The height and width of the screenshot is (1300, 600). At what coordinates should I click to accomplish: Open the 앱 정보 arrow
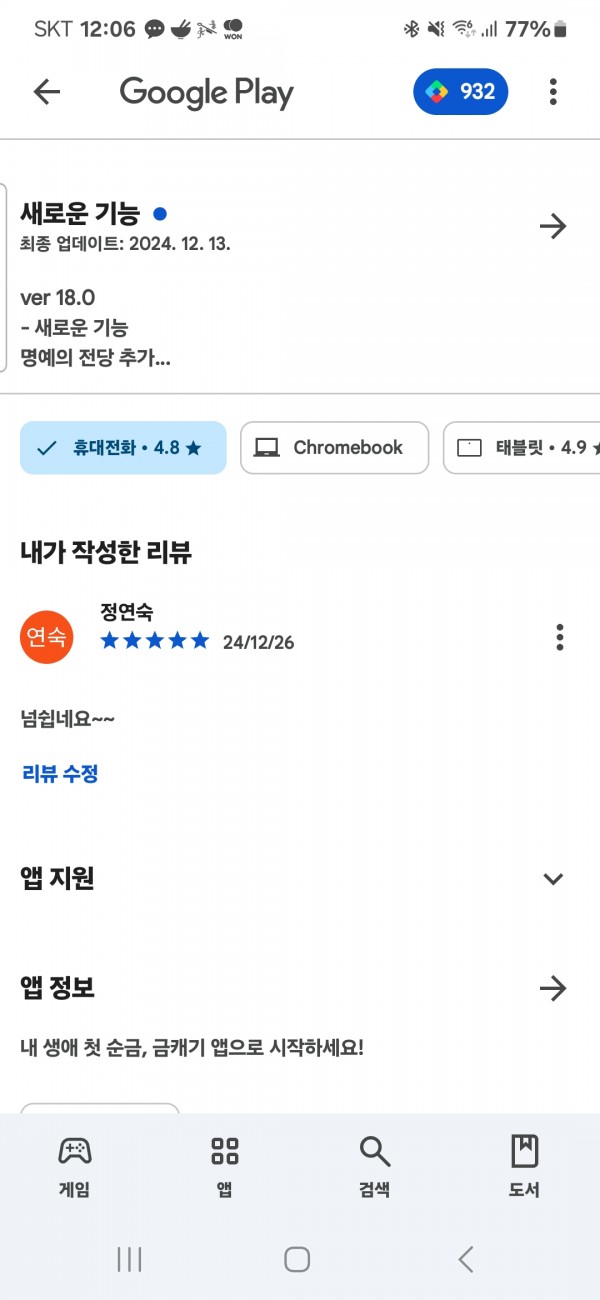click(x=553, y=989)
